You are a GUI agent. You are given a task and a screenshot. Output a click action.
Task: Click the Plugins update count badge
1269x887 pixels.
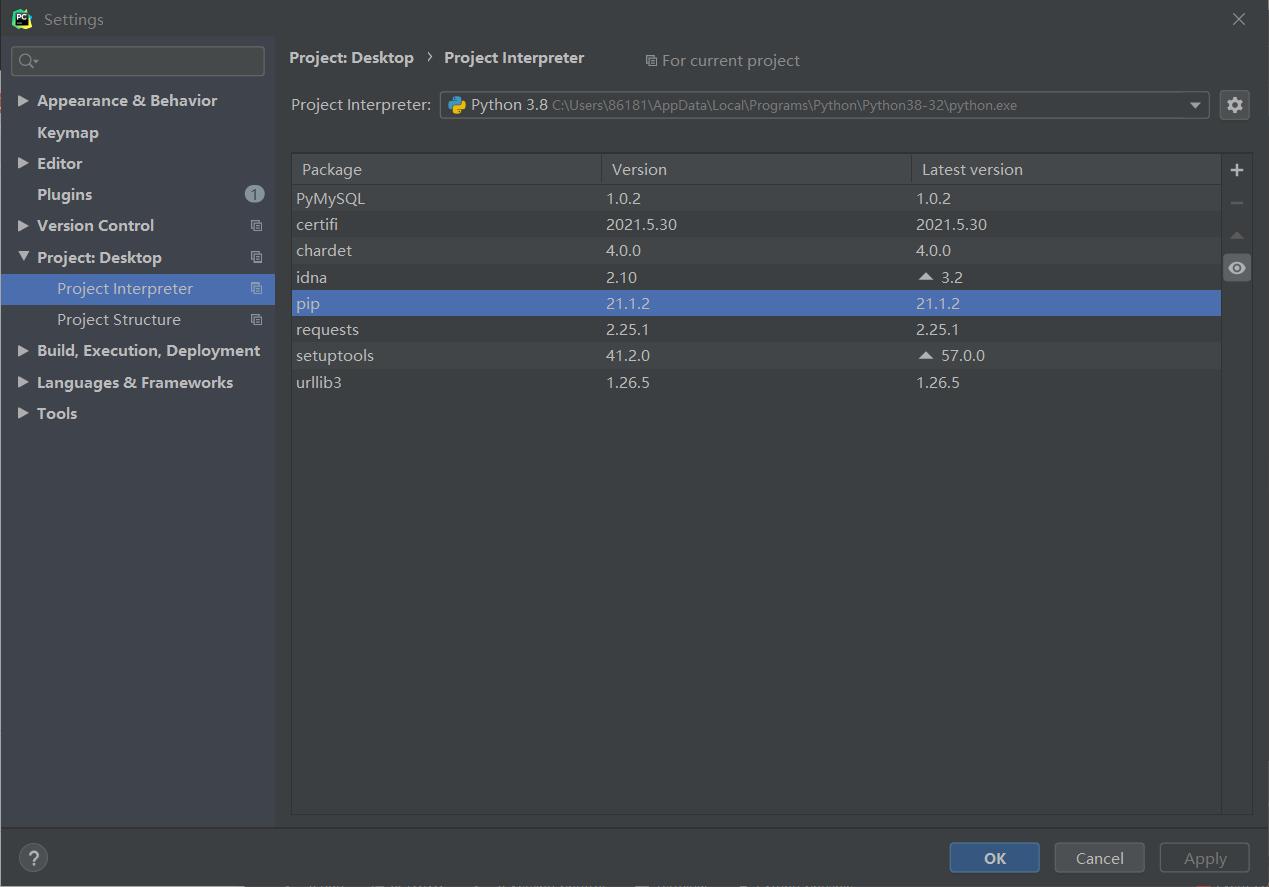(254, 194)
